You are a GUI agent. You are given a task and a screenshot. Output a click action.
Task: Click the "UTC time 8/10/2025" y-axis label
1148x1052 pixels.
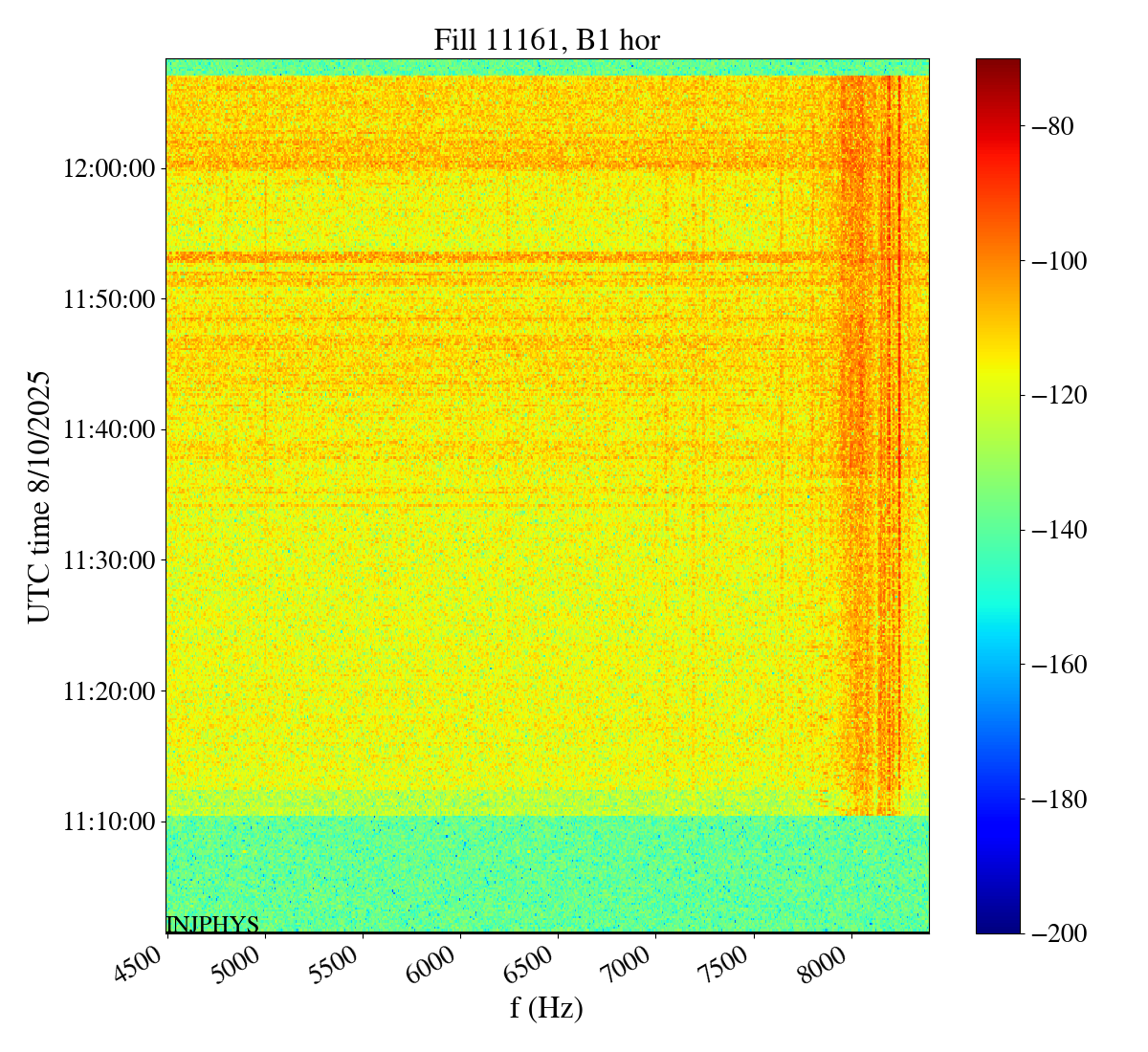pyautogui.click(x=39, y=496)
